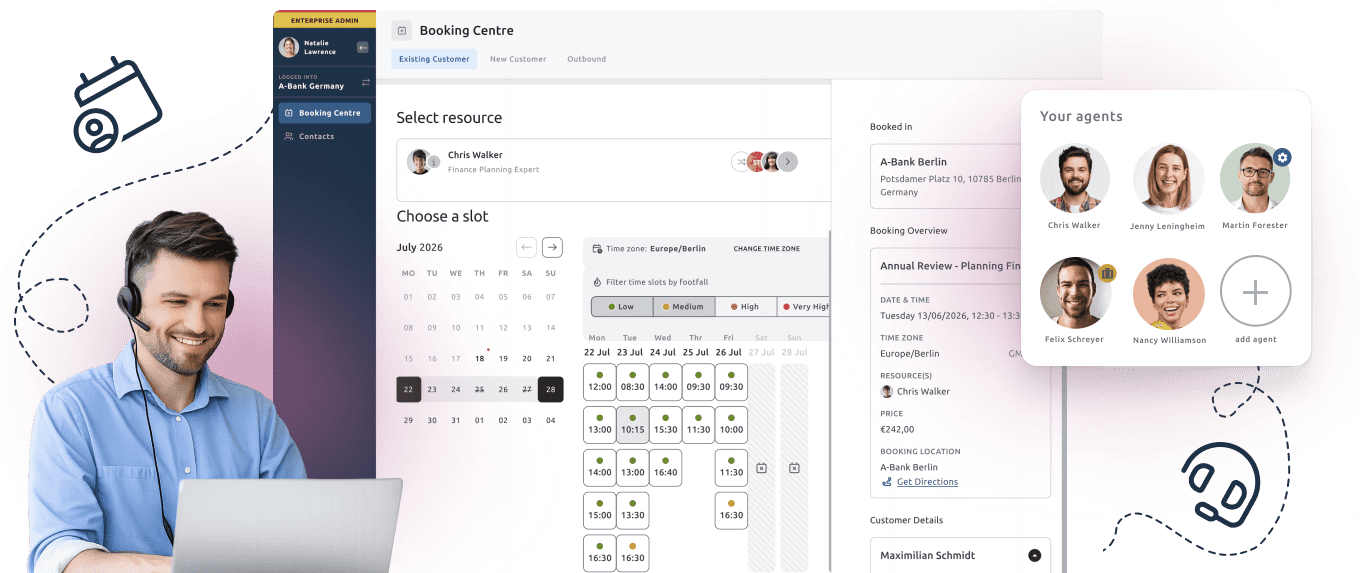
Task: Switch to New Customer tab
Action: tap(518, 59)
